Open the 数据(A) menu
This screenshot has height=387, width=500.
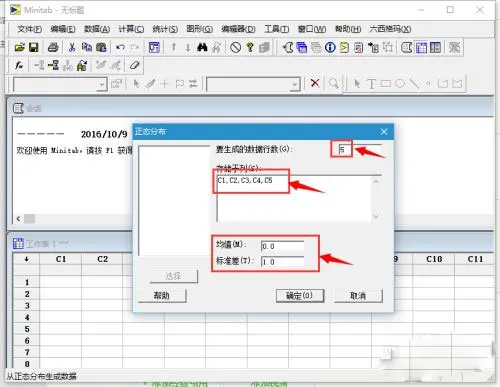click(97, 29)
